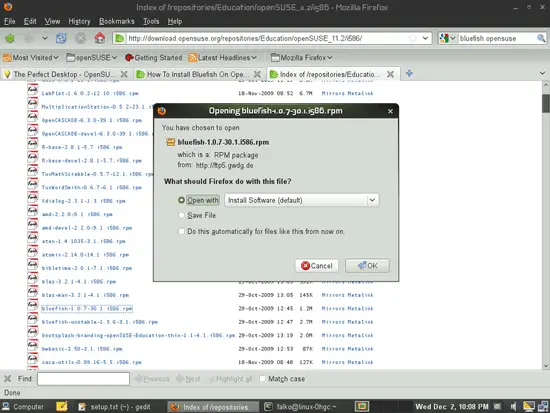Click the OK button in dialog
550x413 pixels.
367,266
